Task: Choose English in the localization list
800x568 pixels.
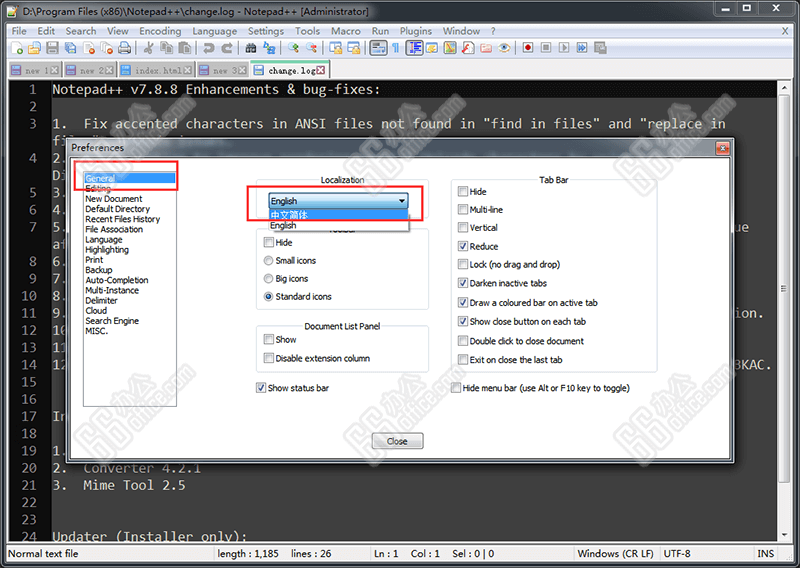Action: click(x=339, y=226)
